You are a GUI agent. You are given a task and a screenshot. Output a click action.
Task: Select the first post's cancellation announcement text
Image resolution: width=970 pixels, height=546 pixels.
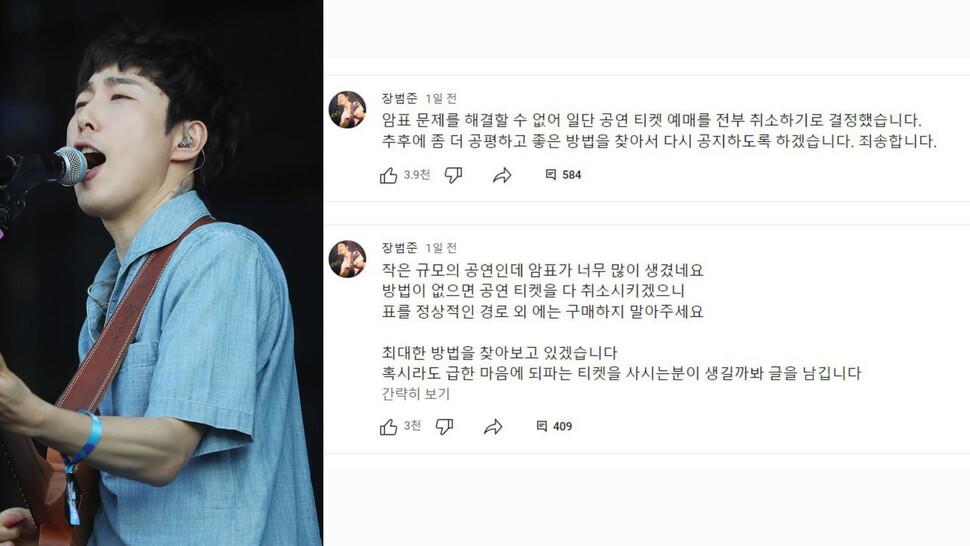659,130
